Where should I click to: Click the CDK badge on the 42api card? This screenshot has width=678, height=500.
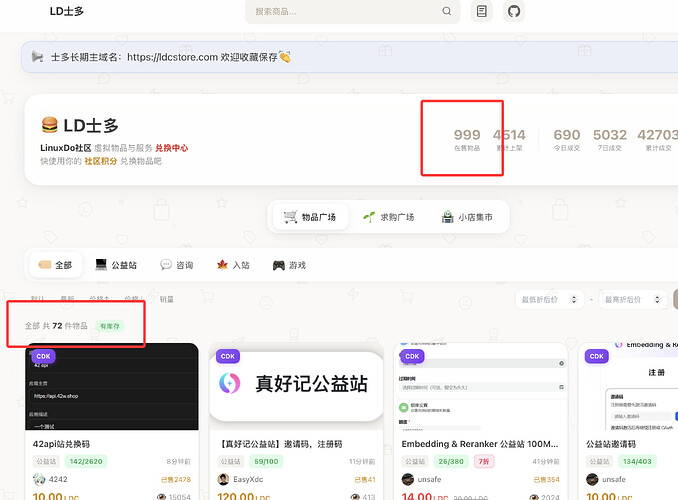[x=43, y=356]
